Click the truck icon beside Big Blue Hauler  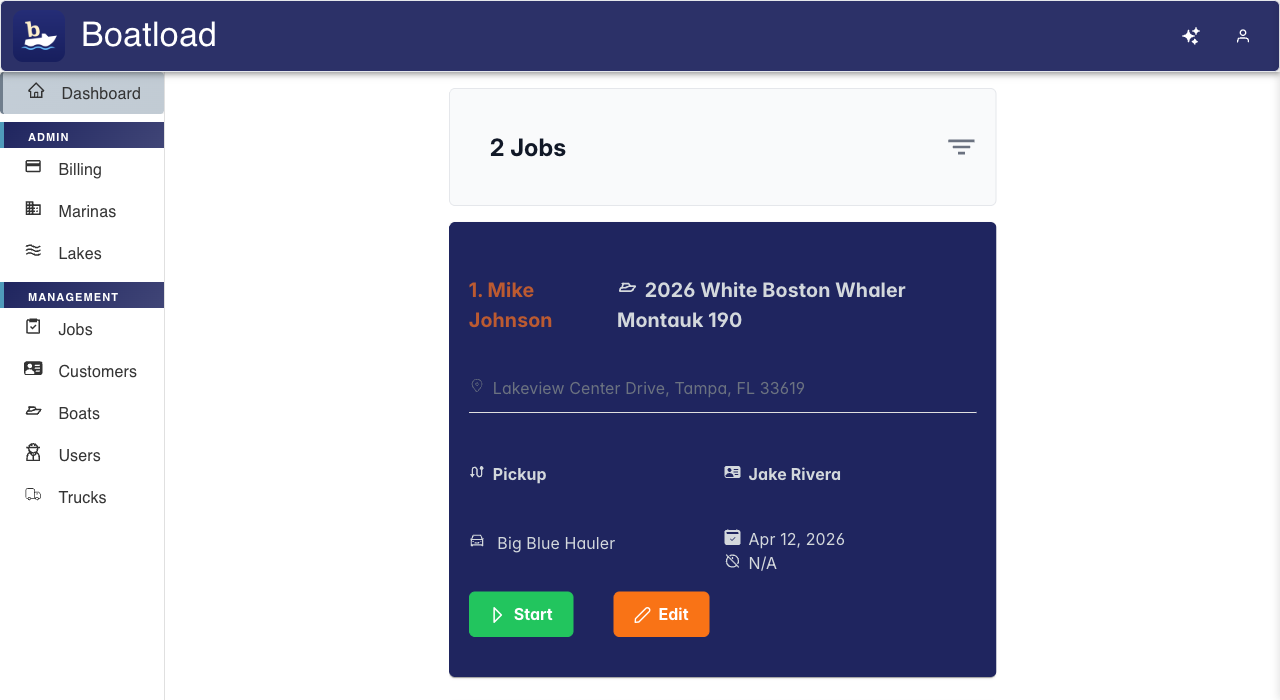(477, 540)
